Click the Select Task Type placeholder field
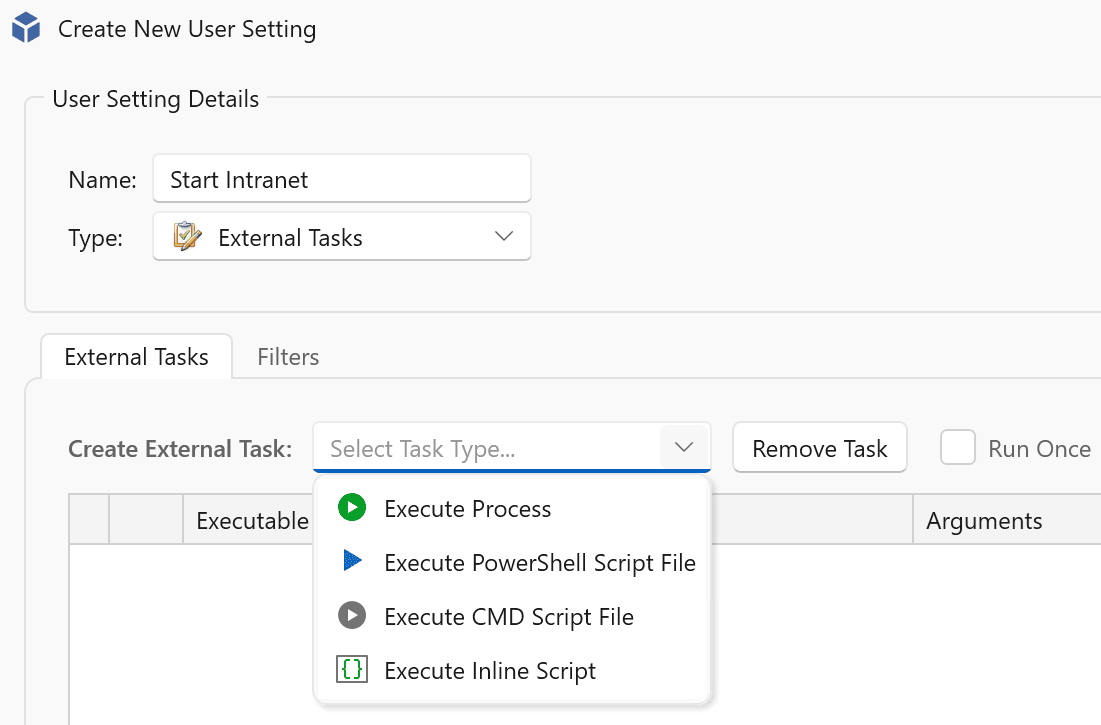Viewport: 1101px width, 725px height. [x=487, y=449]
